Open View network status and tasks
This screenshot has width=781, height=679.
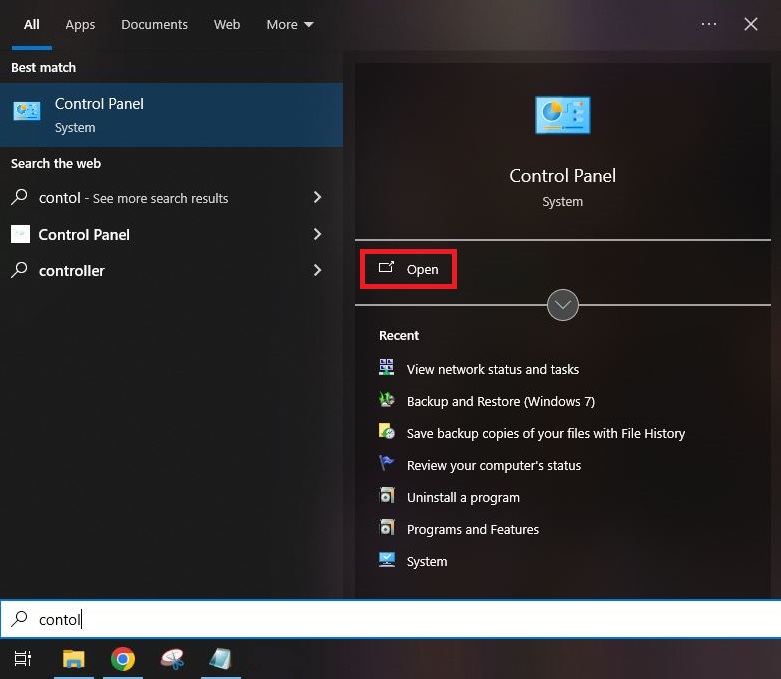tap(492, 369)
